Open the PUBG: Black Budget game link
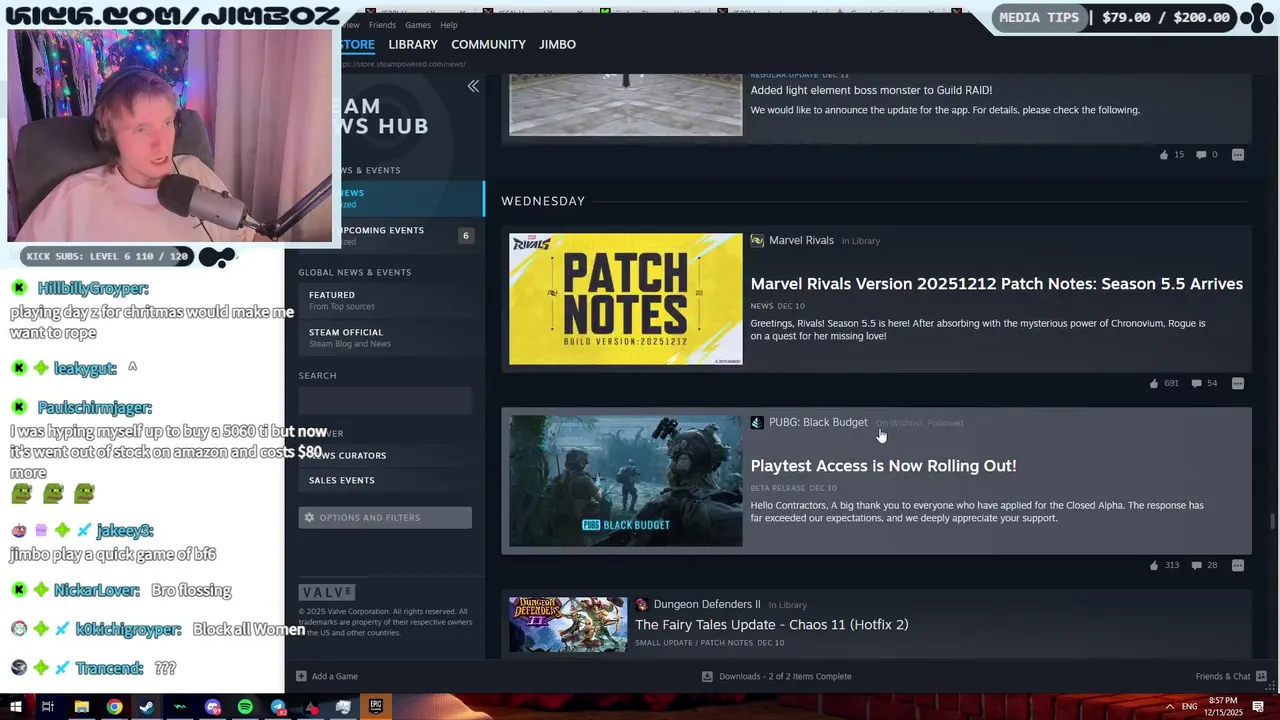 click(x=818, y=422)
